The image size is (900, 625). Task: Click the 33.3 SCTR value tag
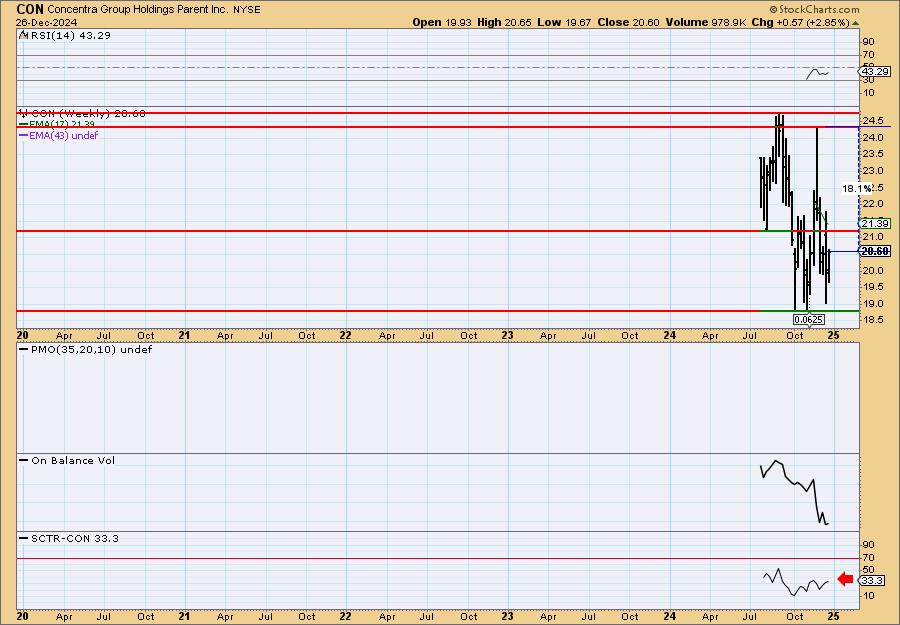tap(872, 581)
